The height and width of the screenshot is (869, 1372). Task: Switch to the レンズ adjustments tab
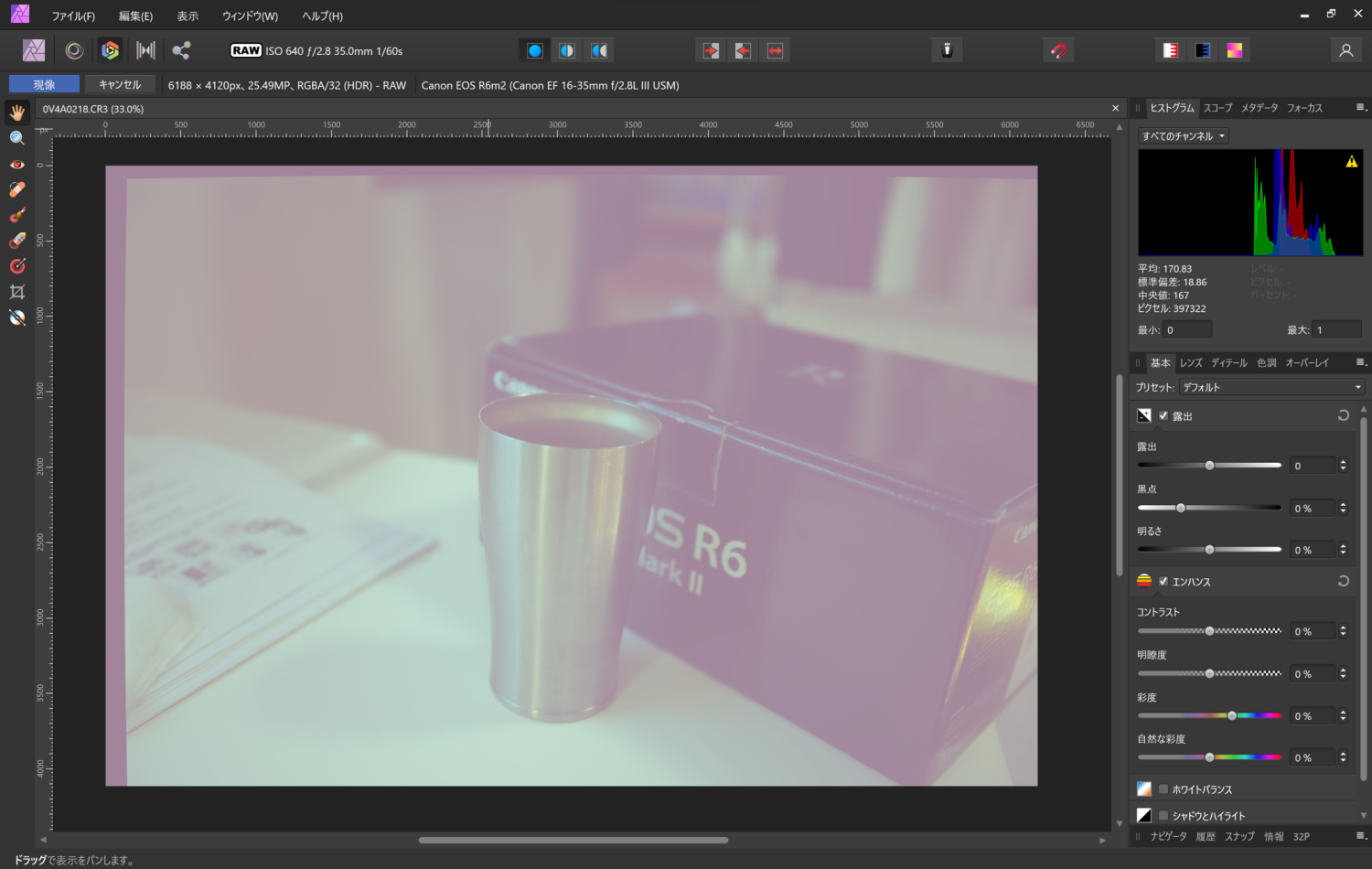point(1190,362)
